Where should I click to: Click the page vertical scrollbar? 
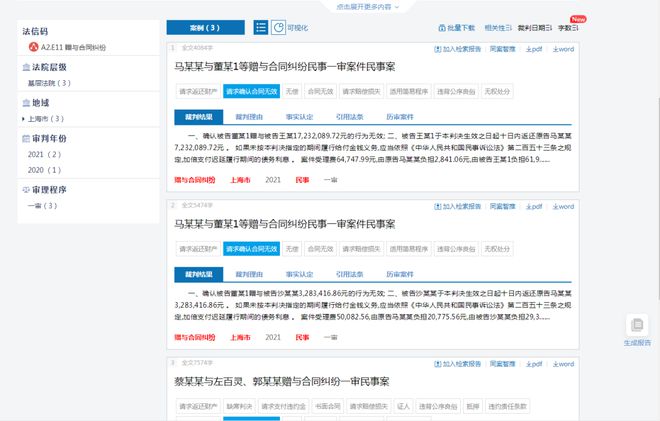tap(658, 198)
